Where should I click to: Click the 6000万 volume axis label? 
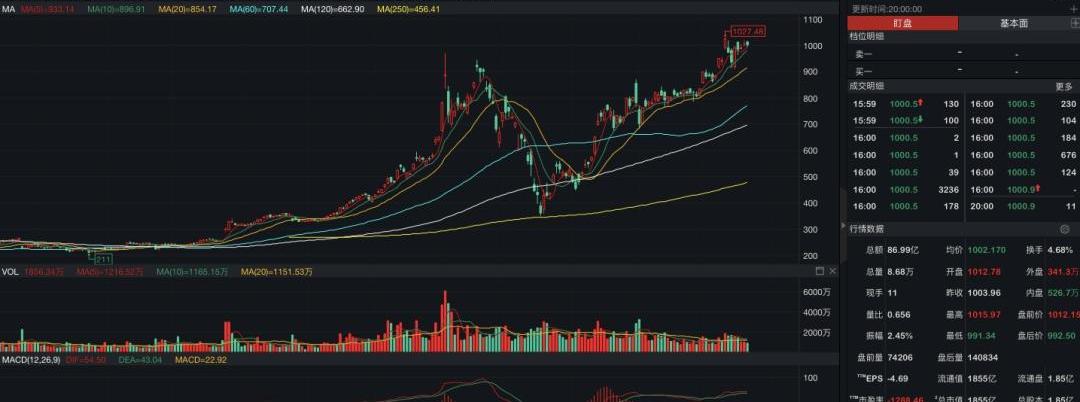[x=818, y=293]
